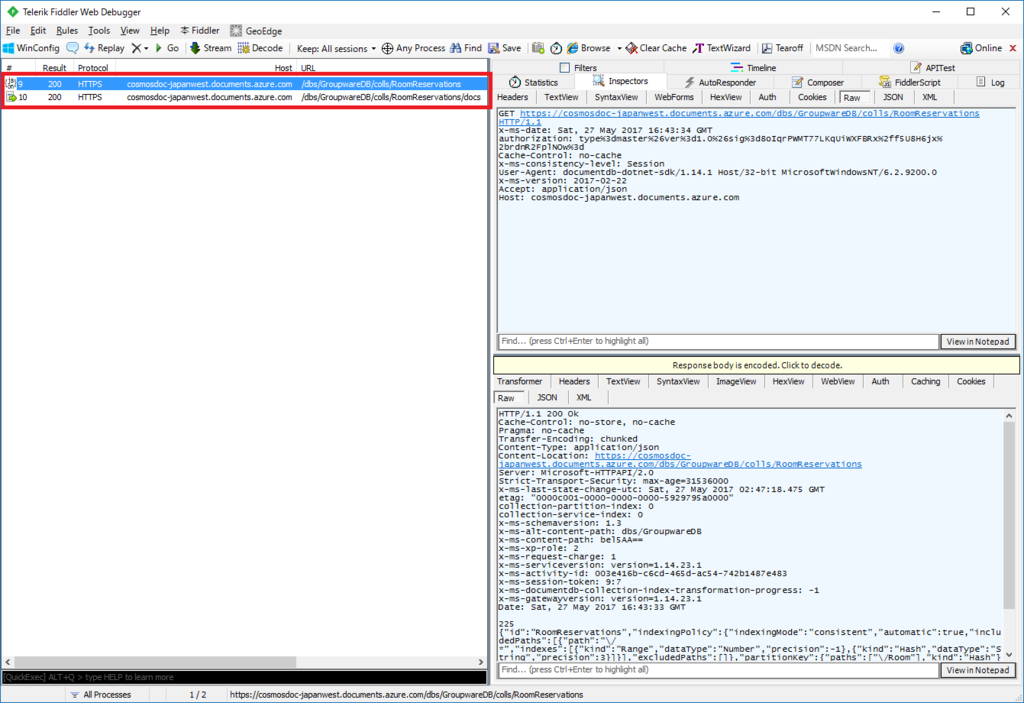Open the View menu
The width and height of the screenshot is (1024, 703).
(130, 31)
